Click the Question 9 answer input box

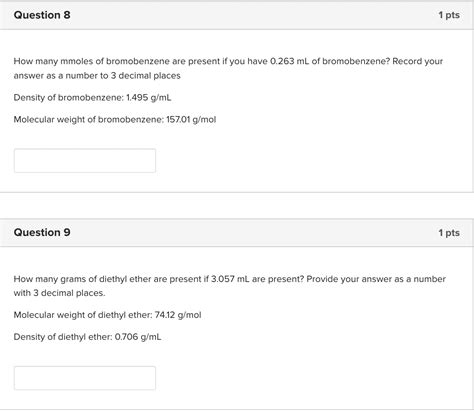pos(85,378)
